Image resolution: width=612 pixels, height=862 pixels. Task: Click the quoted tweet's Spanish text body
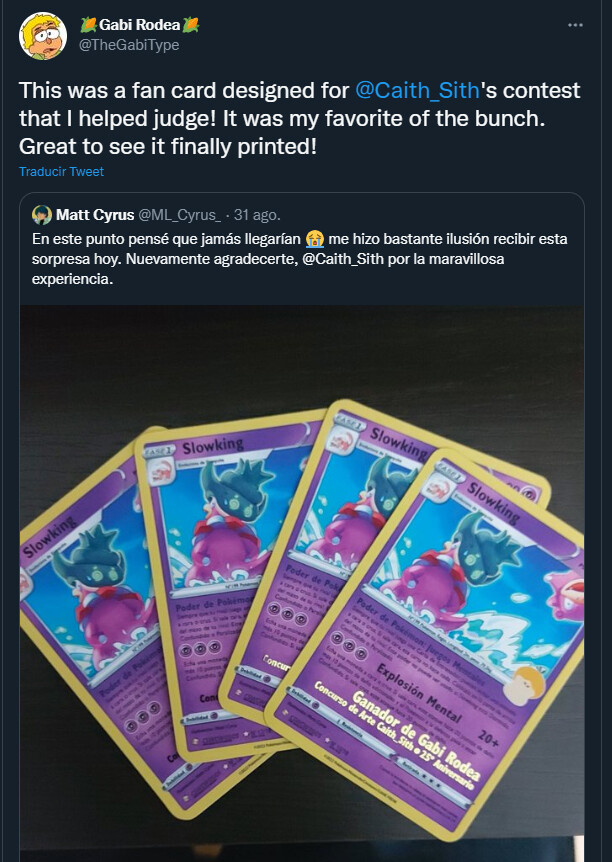(300, 259)
